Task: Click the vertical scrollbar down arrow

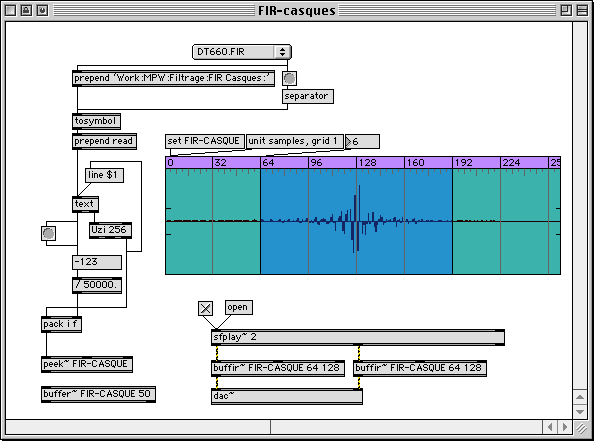Action: pyautogui.click(x=580, y=411)
